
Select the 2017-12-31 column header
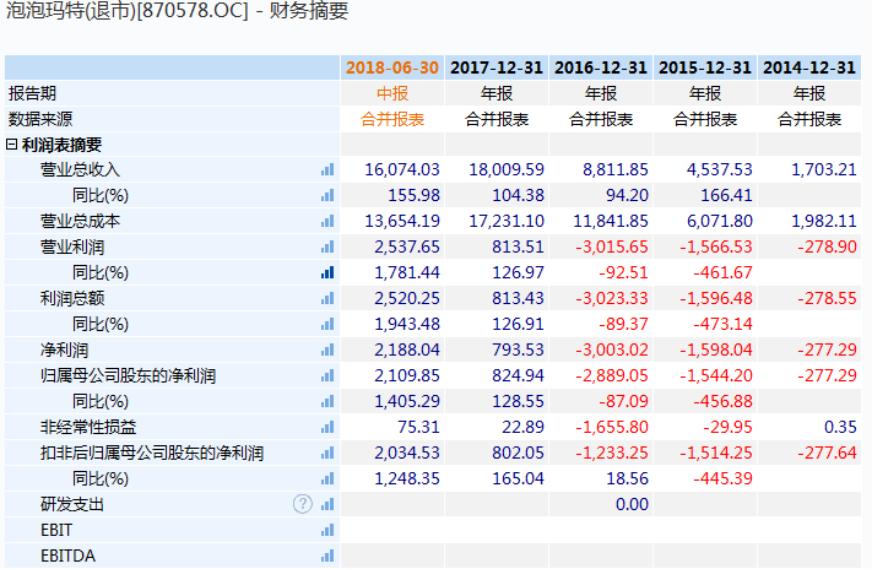click(496, 68)
